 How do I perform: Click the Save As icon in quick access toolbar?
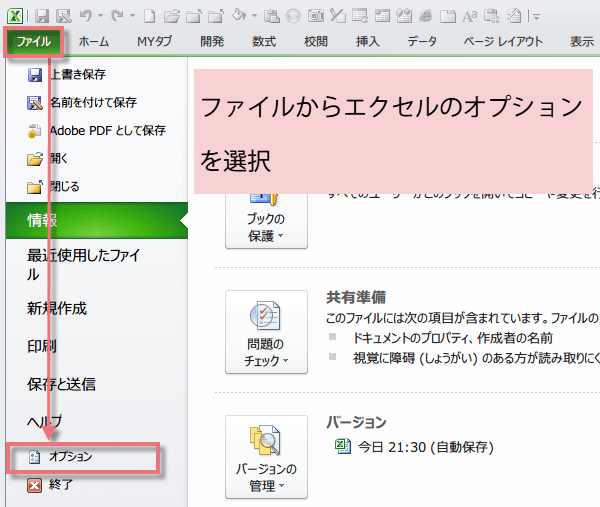pyautogui.click(x=64, y=16)
